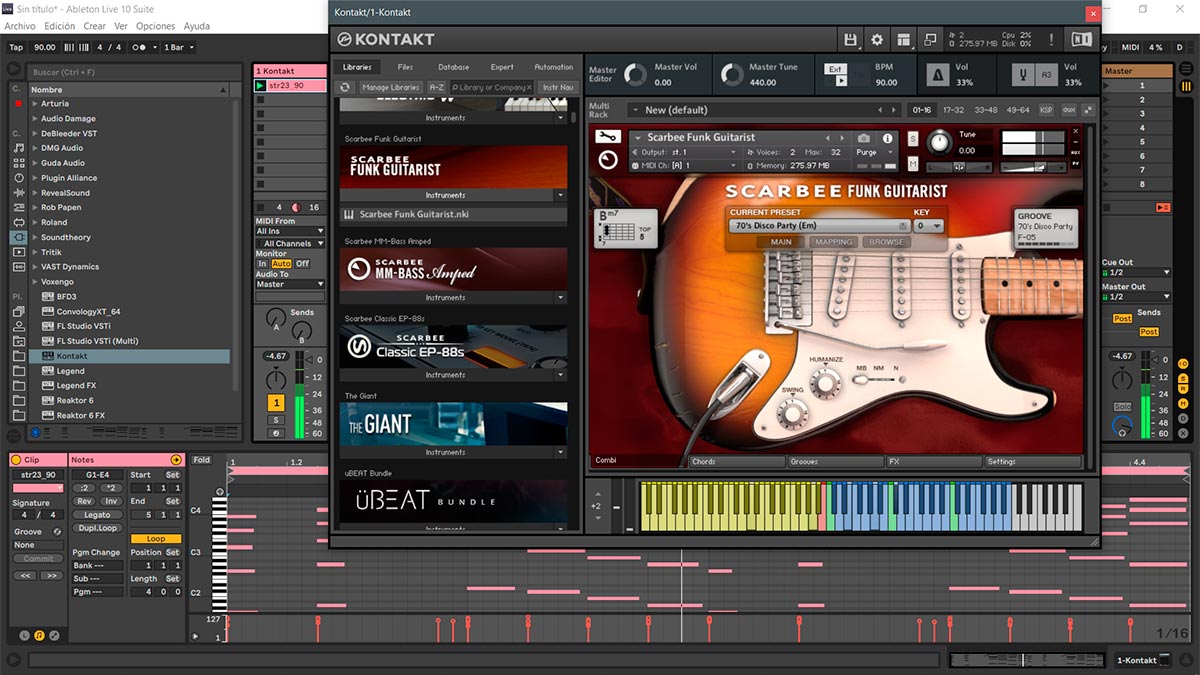
Task: Expand the Arturia folder in browser
Action: click(x=34, y=104)
